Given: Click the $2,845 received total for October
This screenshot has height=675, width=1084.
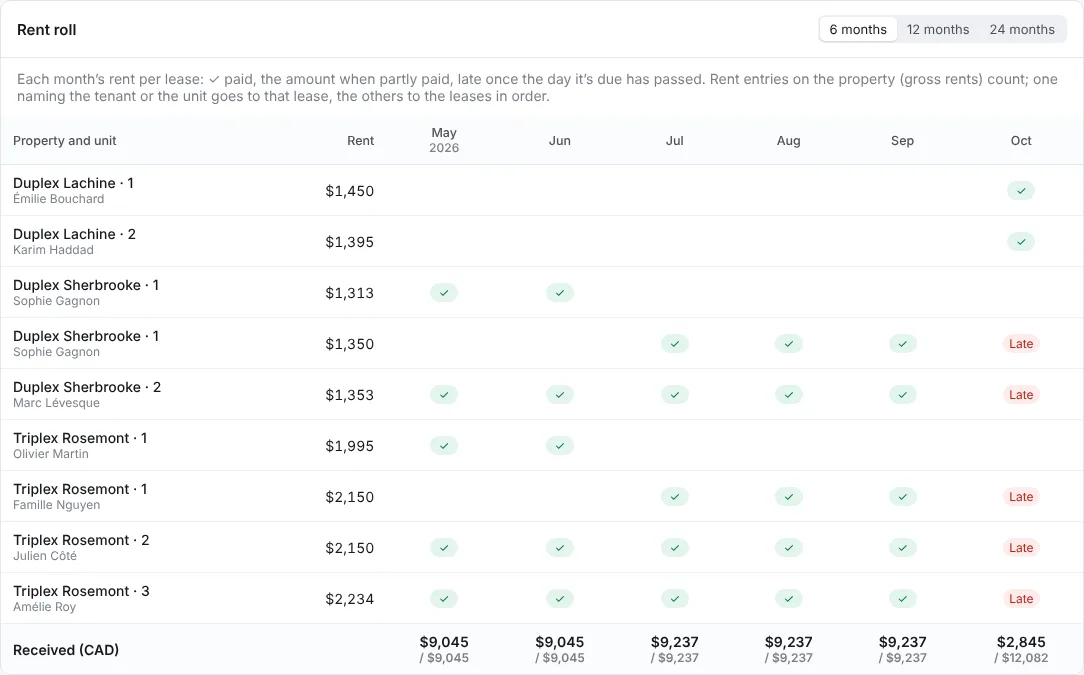Looking at the screenshot, I should coord(1021,642).
